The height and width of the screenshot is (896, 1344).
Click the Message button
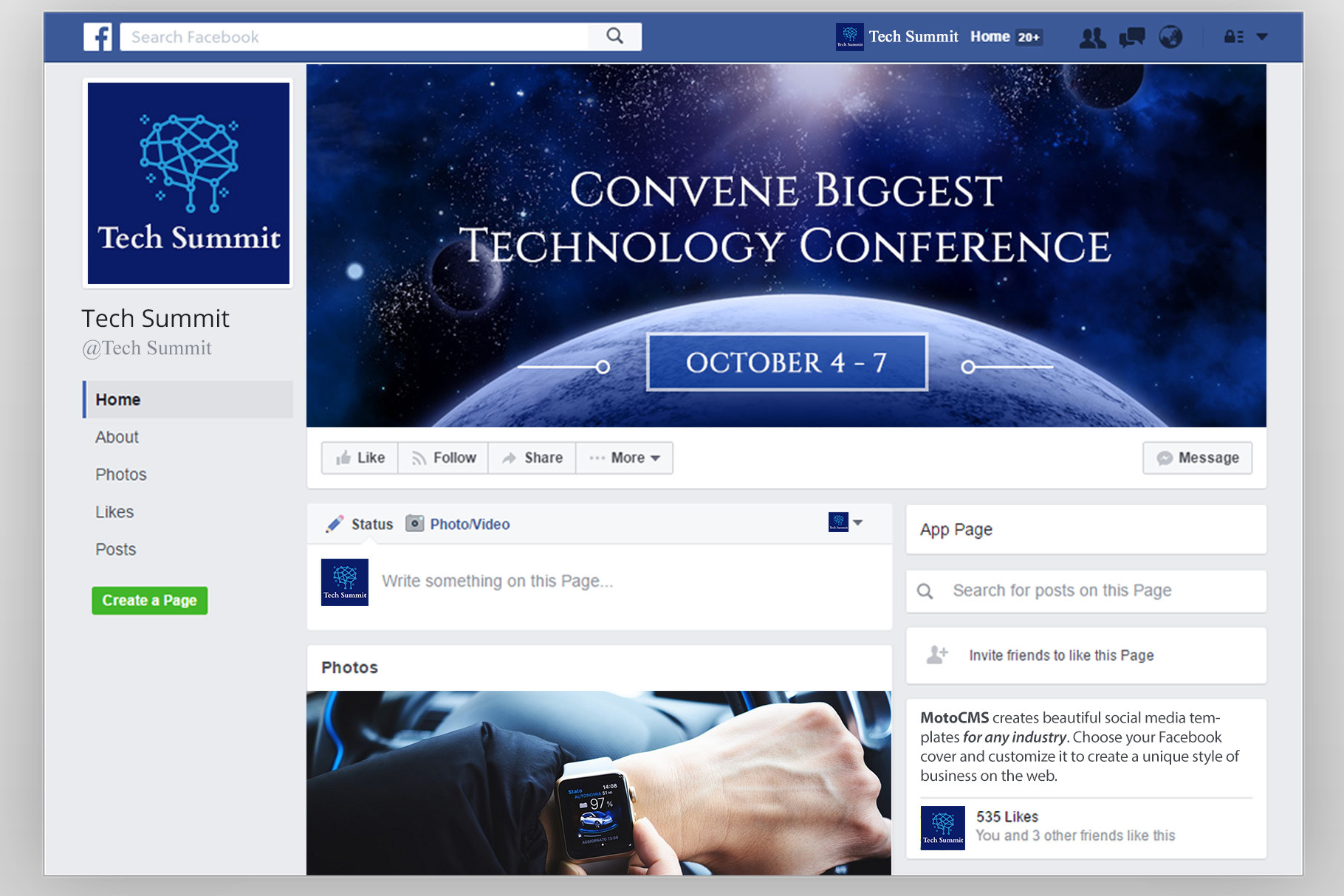click(x=1197, y=458)
